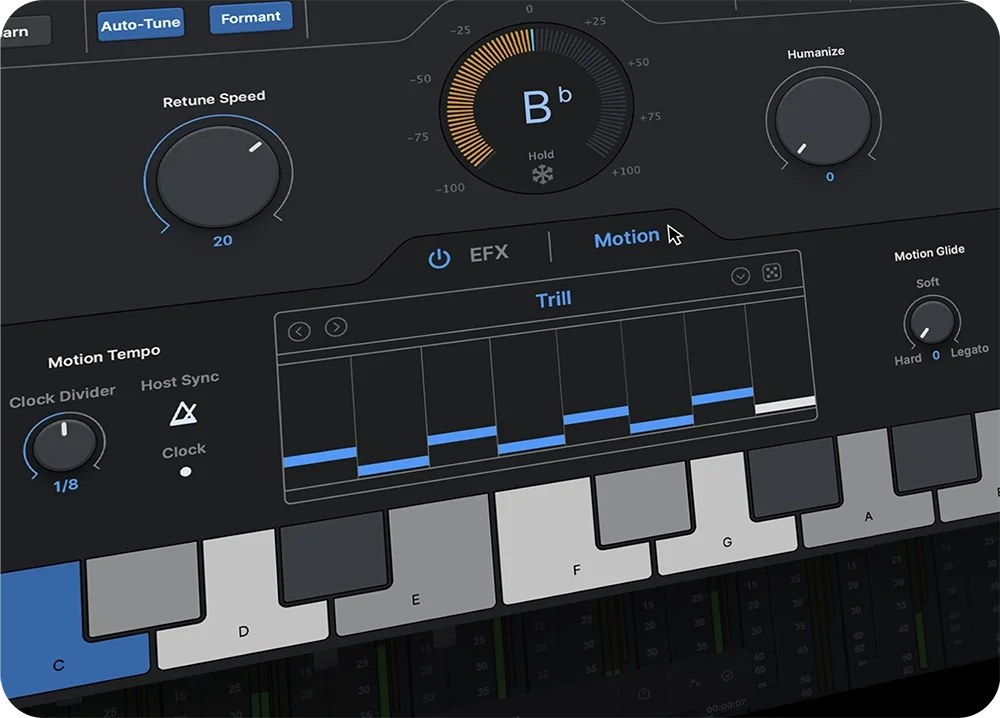Open the Trill pattern name selector
The height and width of the screenshot is (718, 1000).
[553, 299]
